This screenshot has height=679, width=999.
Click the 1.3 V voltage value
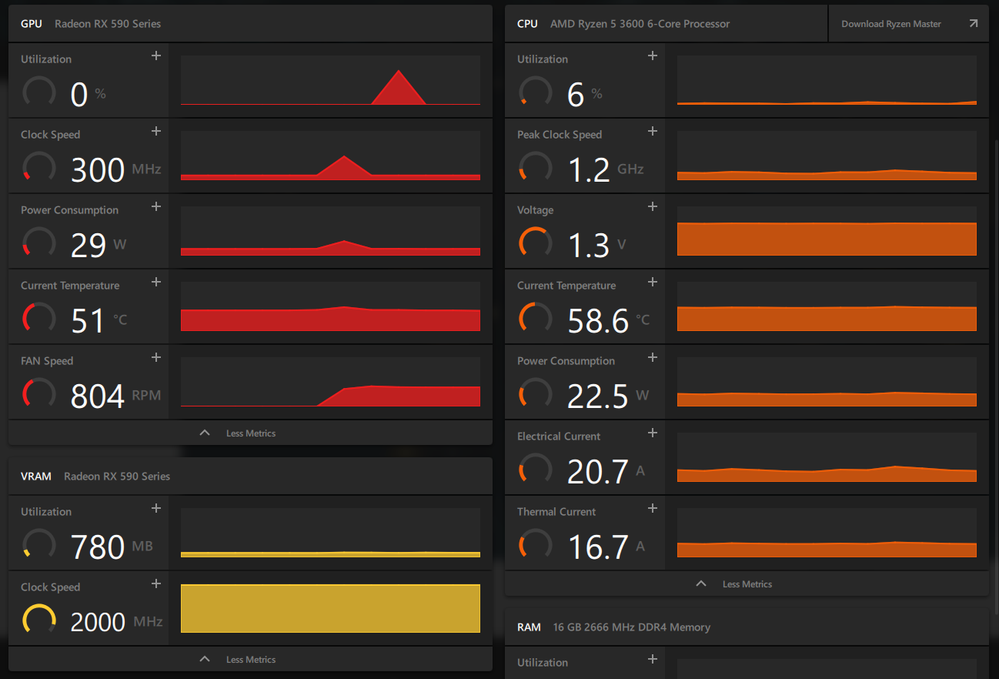coord(596,245)
